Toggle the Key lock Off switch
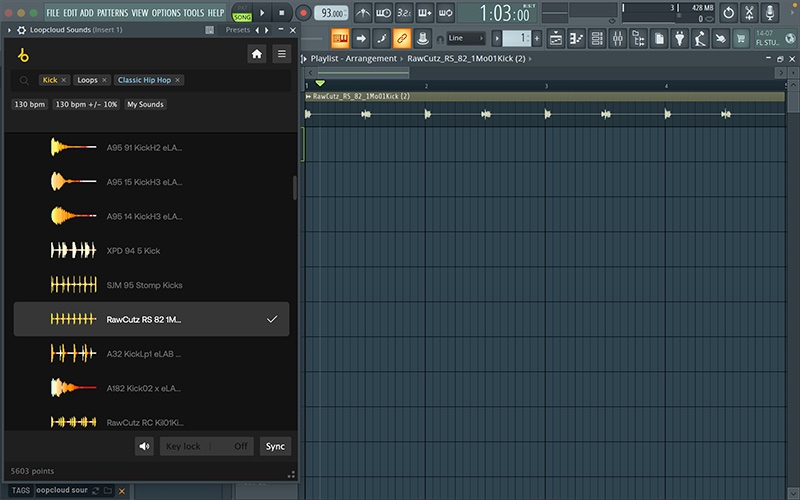800x500 pixels. tap(241, 446)
